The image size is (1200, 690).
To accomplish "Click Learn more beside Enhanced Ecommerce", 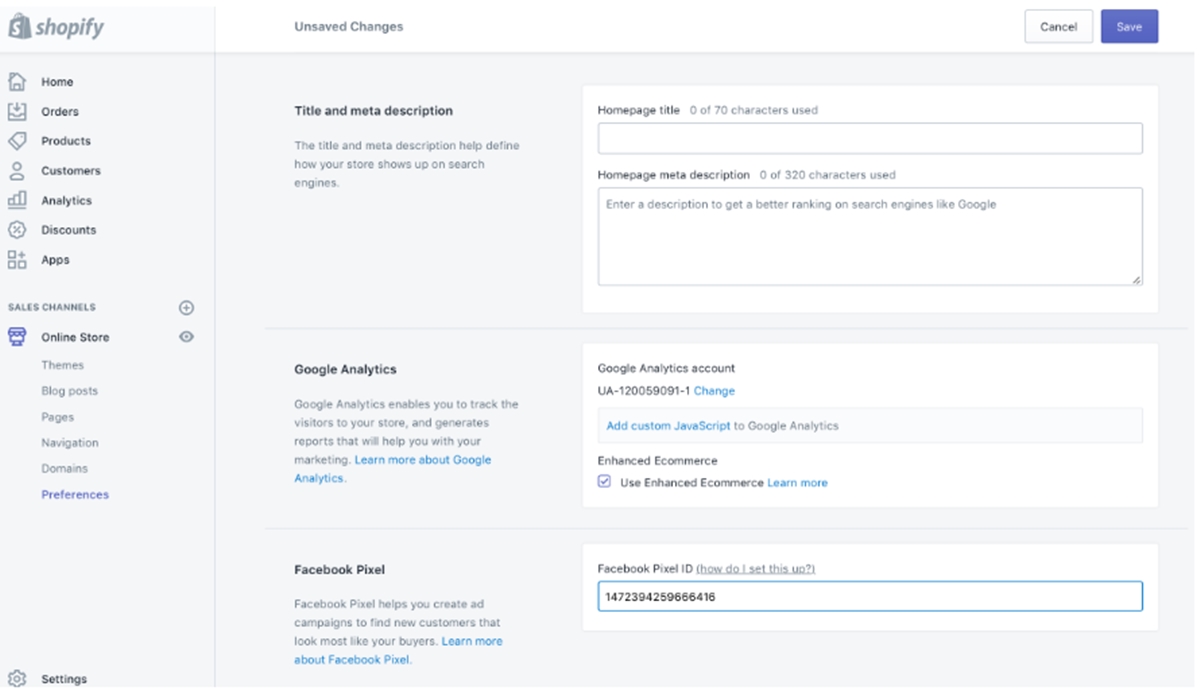I will click(x=797, y=482).
